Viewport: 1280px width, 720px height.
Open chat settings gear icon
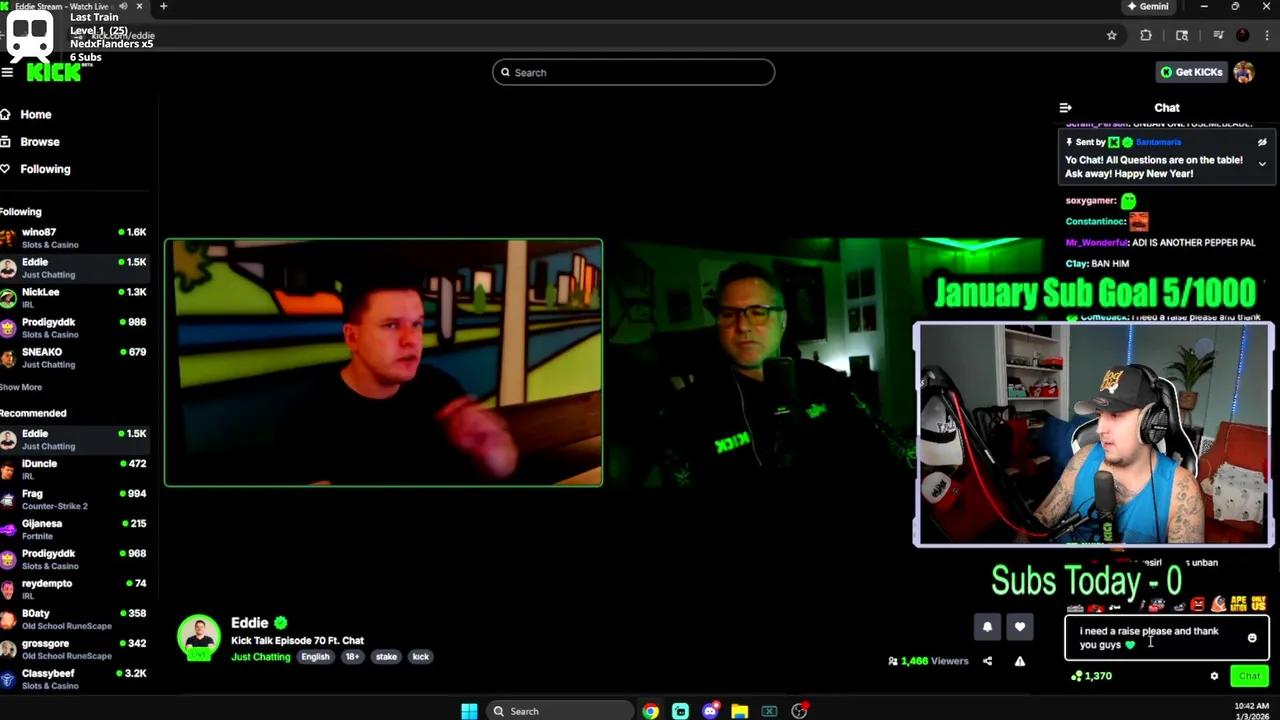pos(1214,676)
